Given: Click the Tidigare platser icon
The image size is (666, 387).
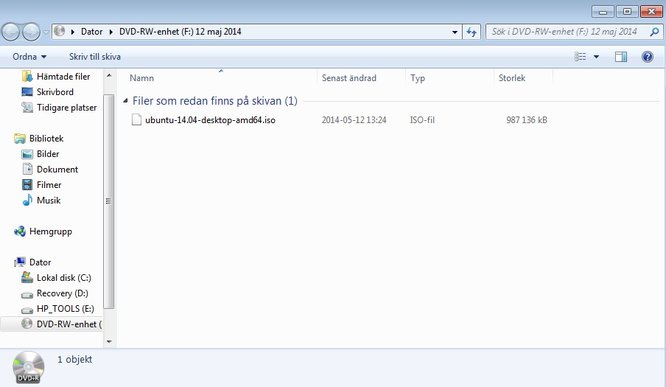Looking at the screenshot, I should (27, 107).
